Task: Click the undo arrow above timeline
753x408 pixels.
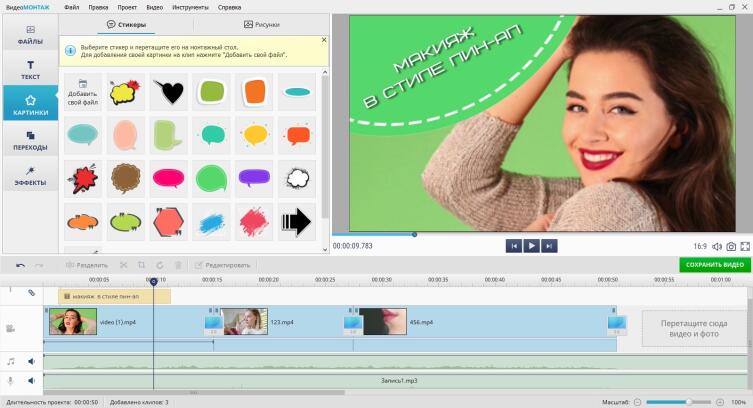Action: [20, 265]
